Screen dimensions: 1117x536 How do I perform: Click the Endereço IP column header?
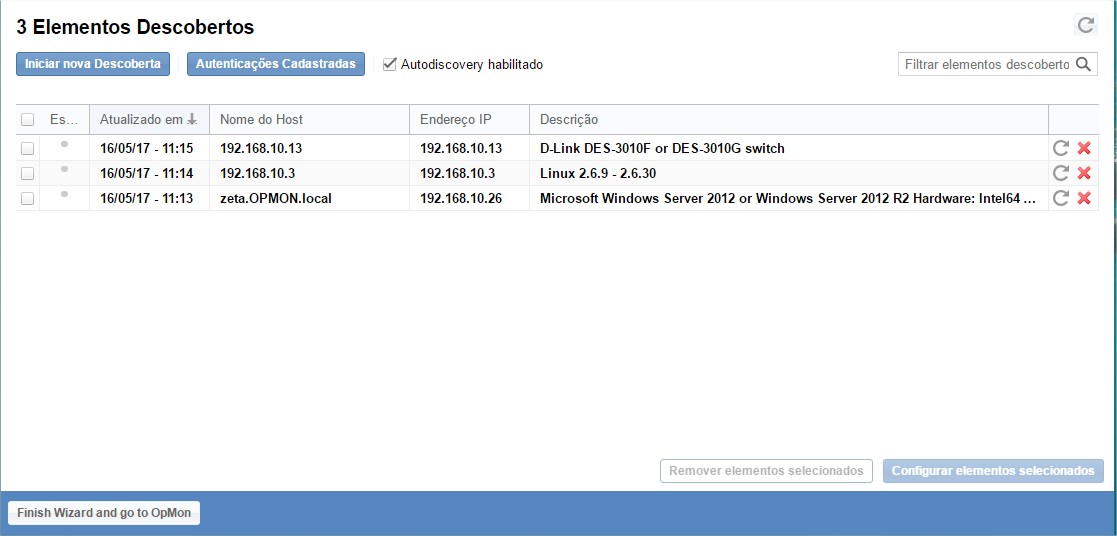tap(455, 120)
